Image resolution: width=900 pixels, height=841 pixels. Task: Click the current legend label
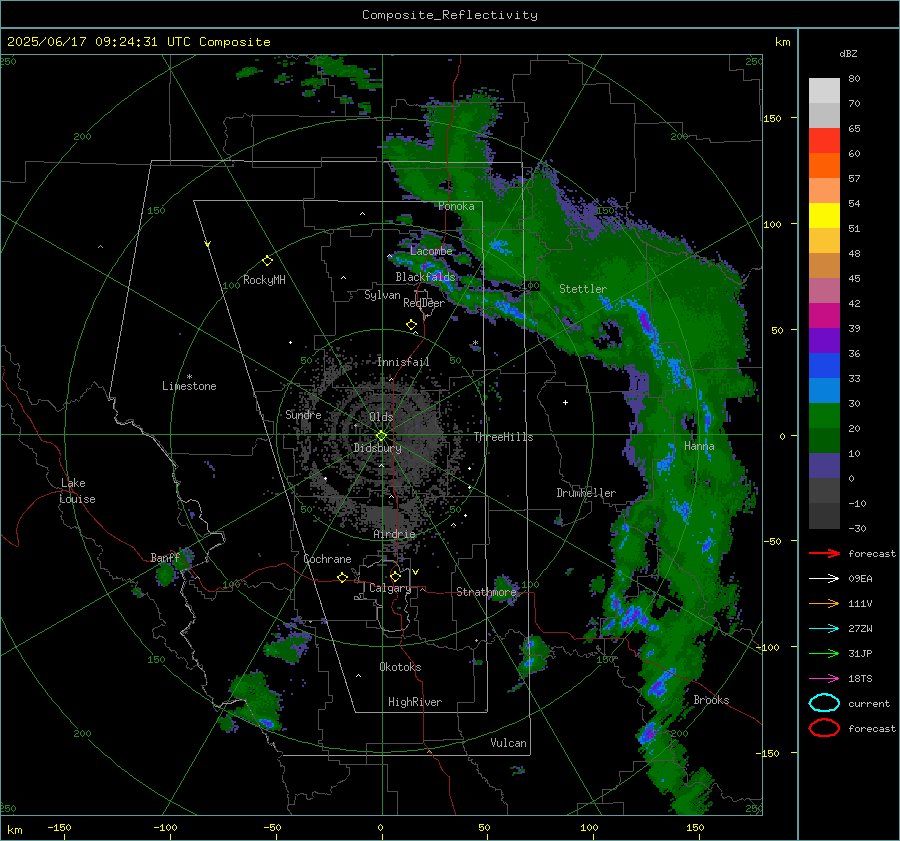pyautogui.click(x=869, y=703)
